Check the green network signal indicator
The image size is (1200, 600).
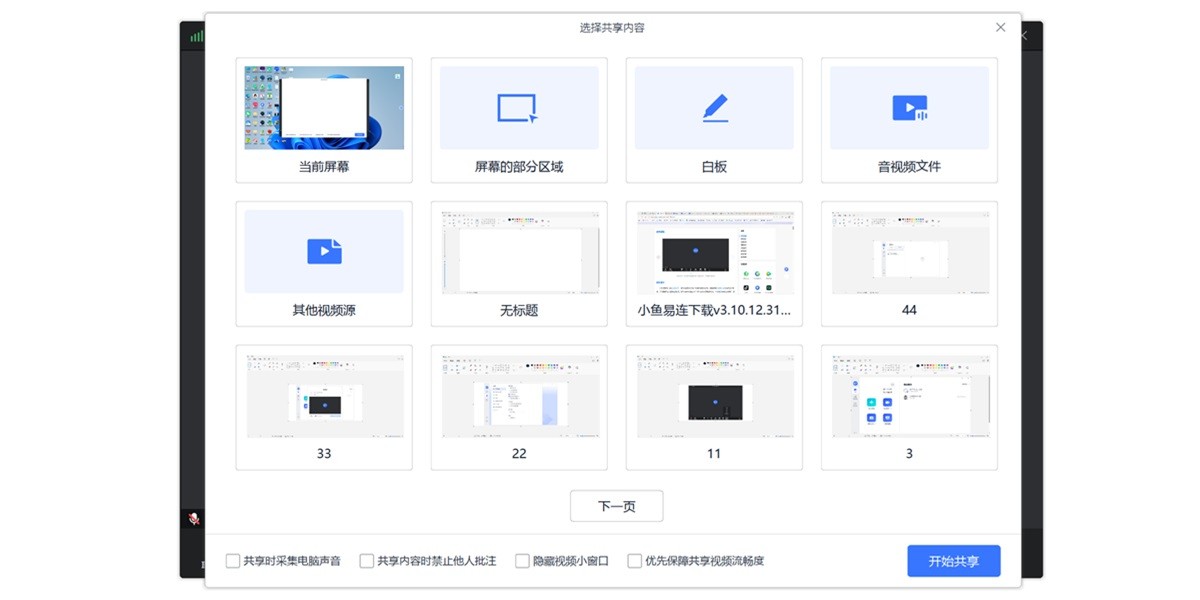(x=197, y=34)
